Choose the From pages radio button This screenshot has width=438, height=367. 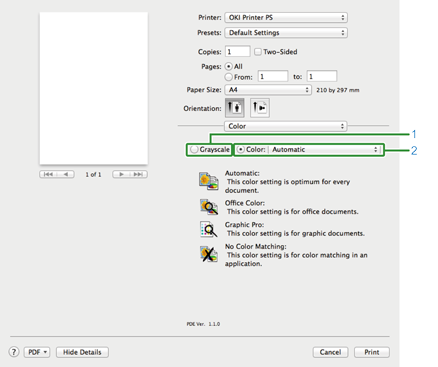(x=228, y=77)
